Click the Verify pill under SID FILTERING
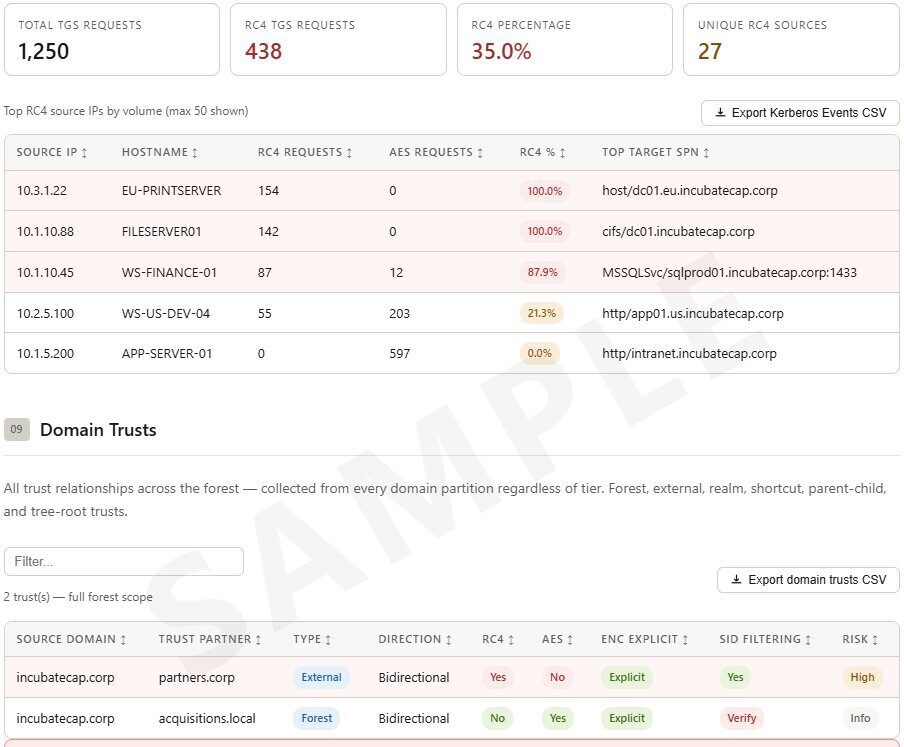The height and width of the screenshot is (747, 904). (x=742, y=718)
